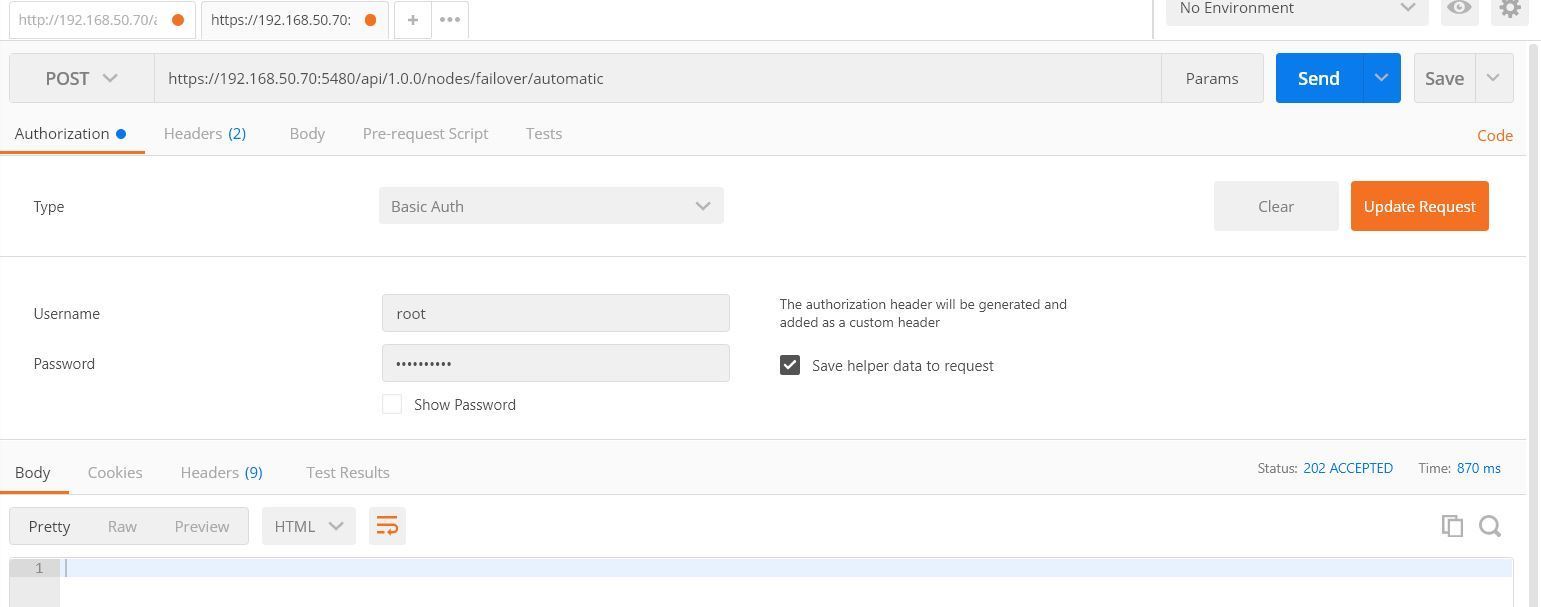
Task: Toggle line wrapping in the response viewer
Action: (387, 525)
